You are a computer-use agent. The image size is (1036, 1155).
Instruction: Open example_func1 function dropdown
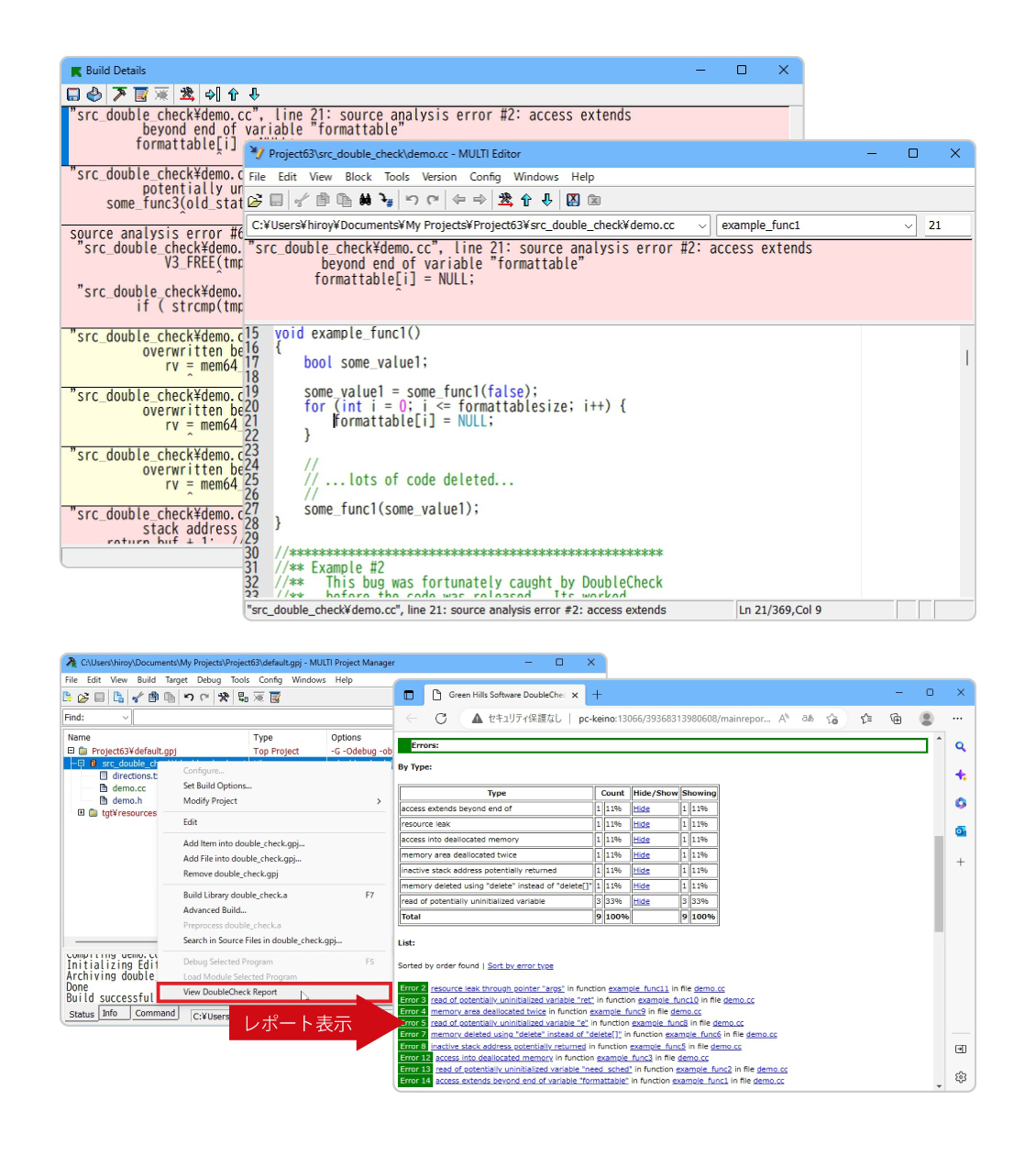tap(909, 225)
